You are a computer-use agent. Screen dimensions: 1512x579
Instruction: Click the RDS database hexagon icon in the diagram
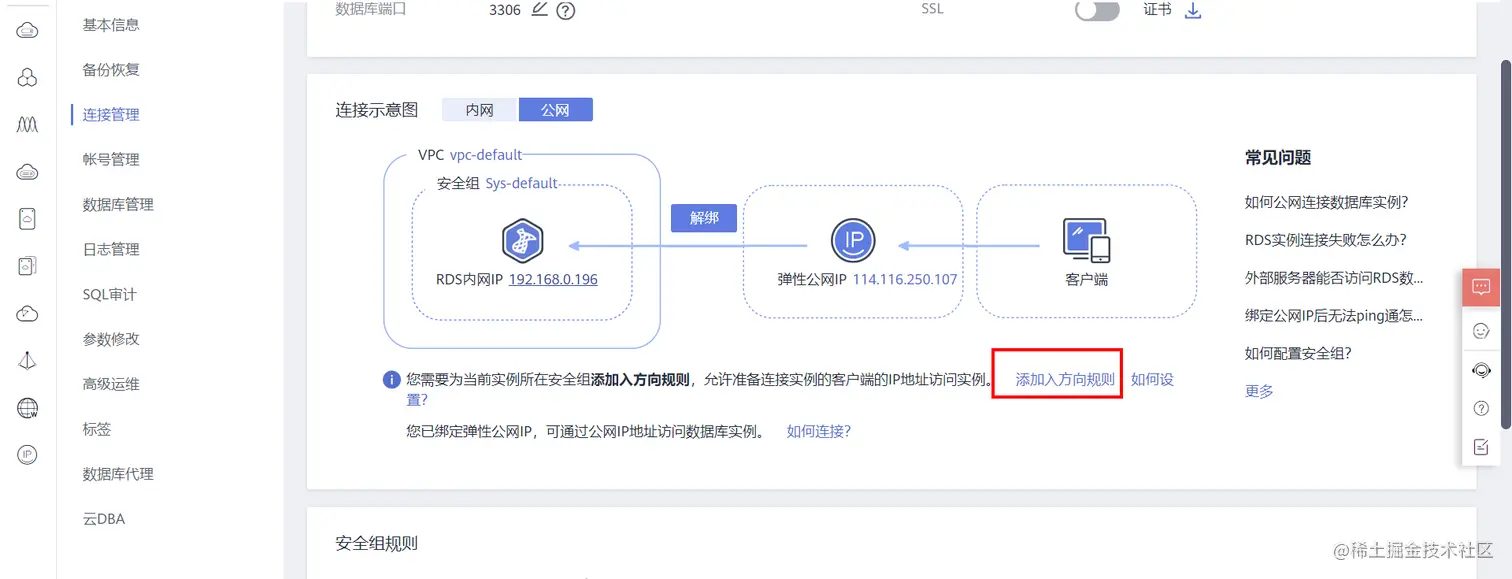[x=522, y=241]
